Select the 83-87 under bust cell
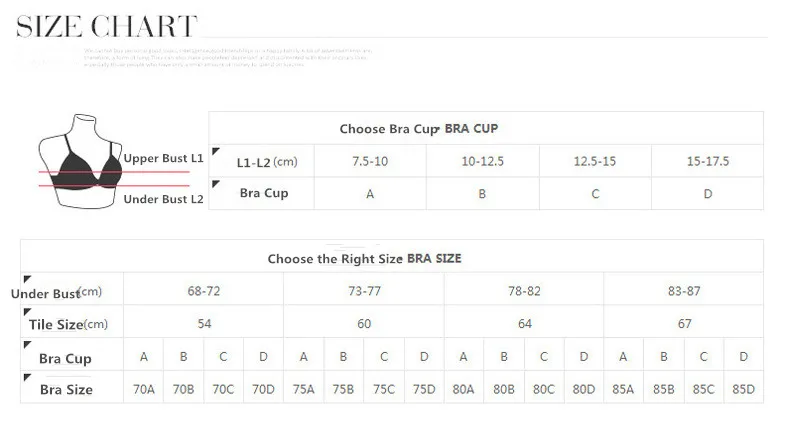This screenshot has height=432, width=790. coord(684,291)
